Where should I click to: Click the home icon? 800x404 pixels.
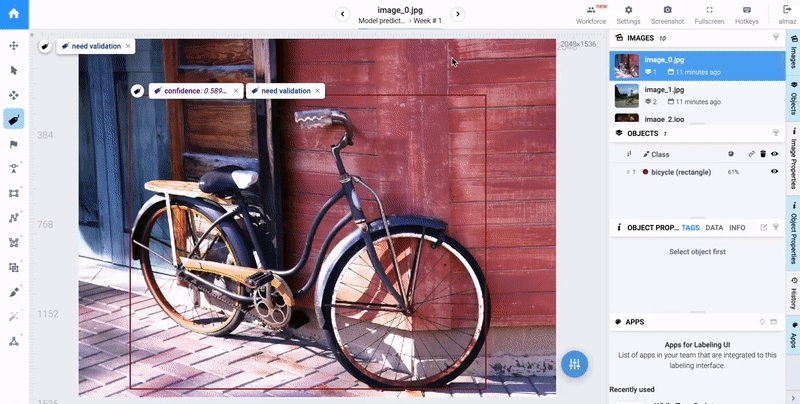pos(14,14)
